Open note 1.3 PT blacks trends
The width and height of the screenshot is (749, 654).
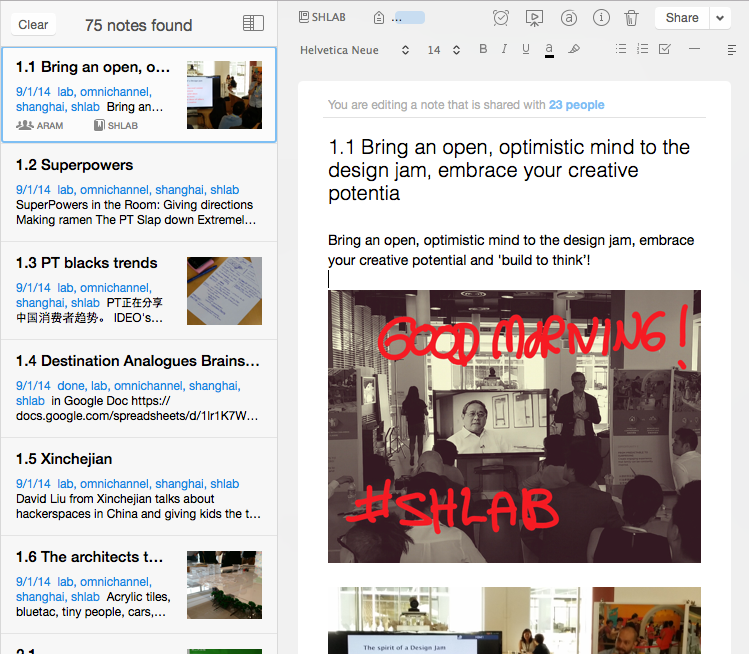coord(139,290)
